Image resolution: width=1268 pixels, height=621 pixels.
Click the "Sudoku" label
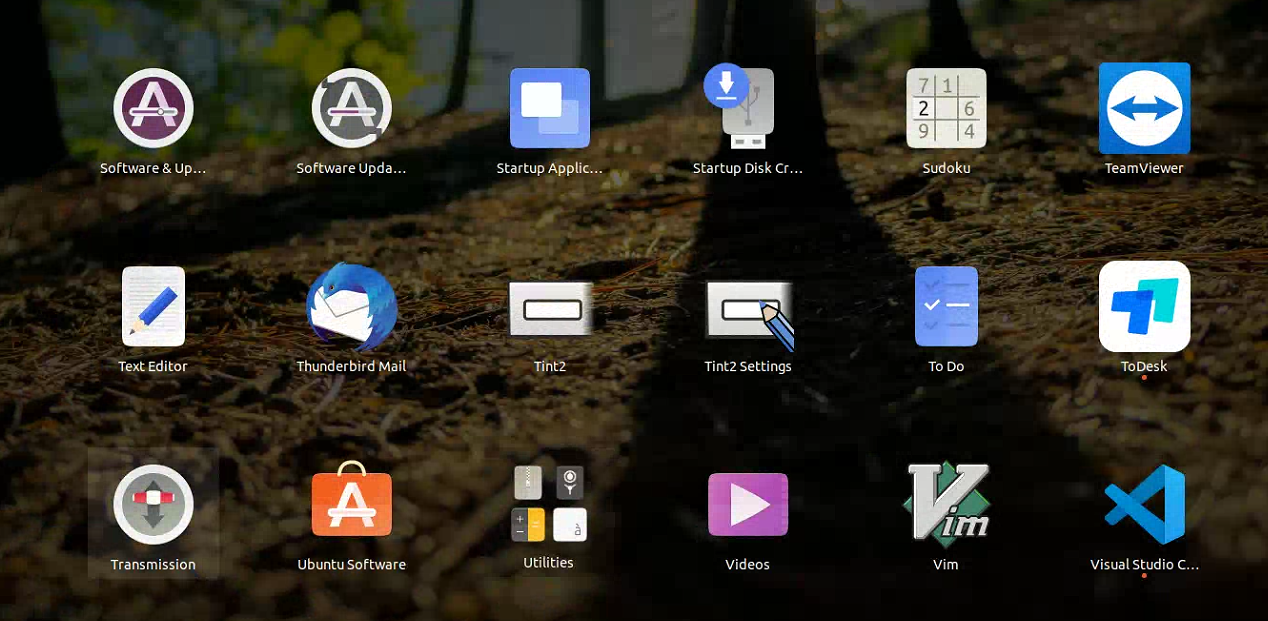click(x=946, y=168)
